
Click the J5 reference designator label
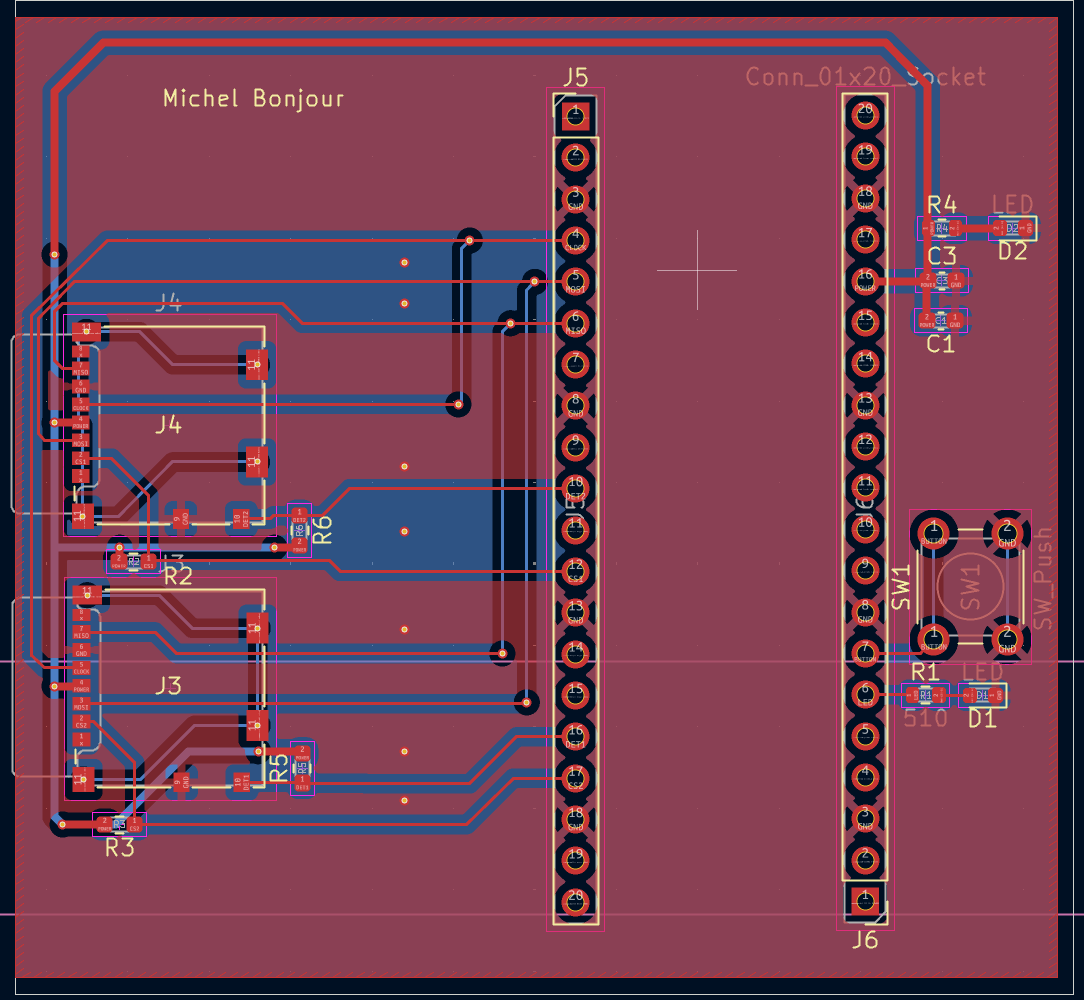click(x=575, y=77)
